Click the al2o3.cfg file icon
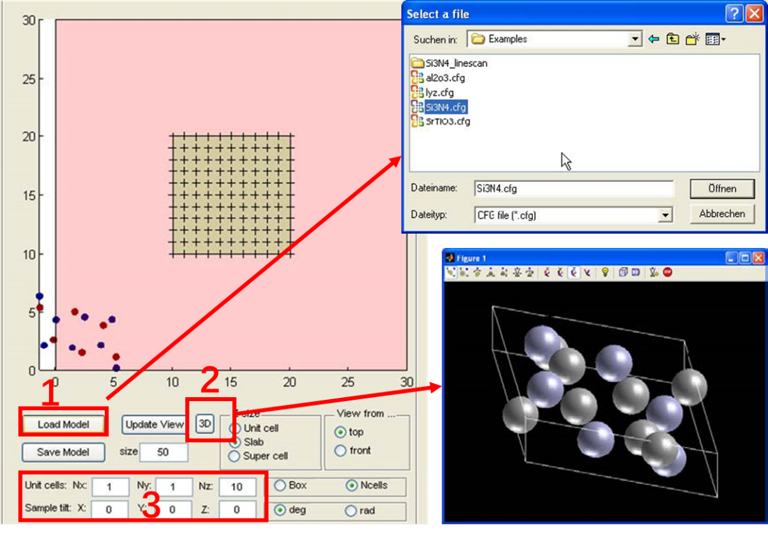This screenshot has height=549, width=768. point(417,77)
